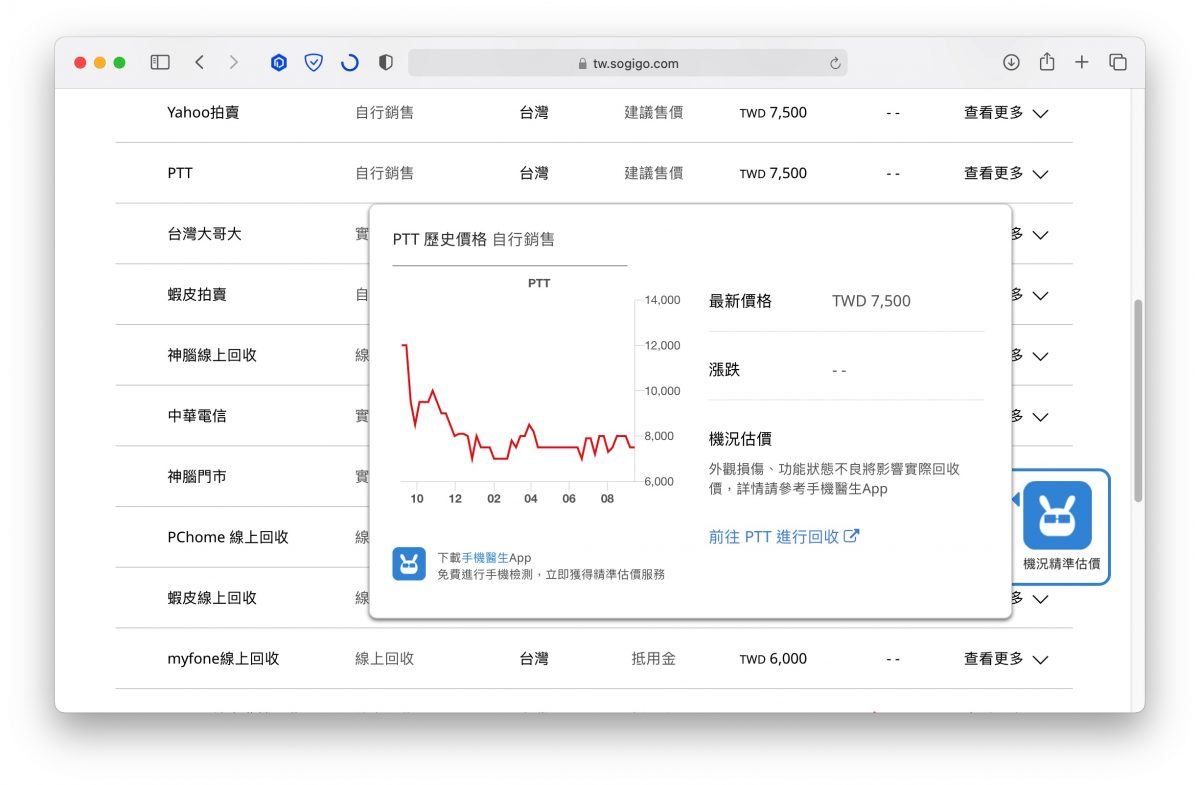Select the 台灣大哥大 row name
Image resolution: width=1200 pixels, height=785 pixels.
pos(204,234)
